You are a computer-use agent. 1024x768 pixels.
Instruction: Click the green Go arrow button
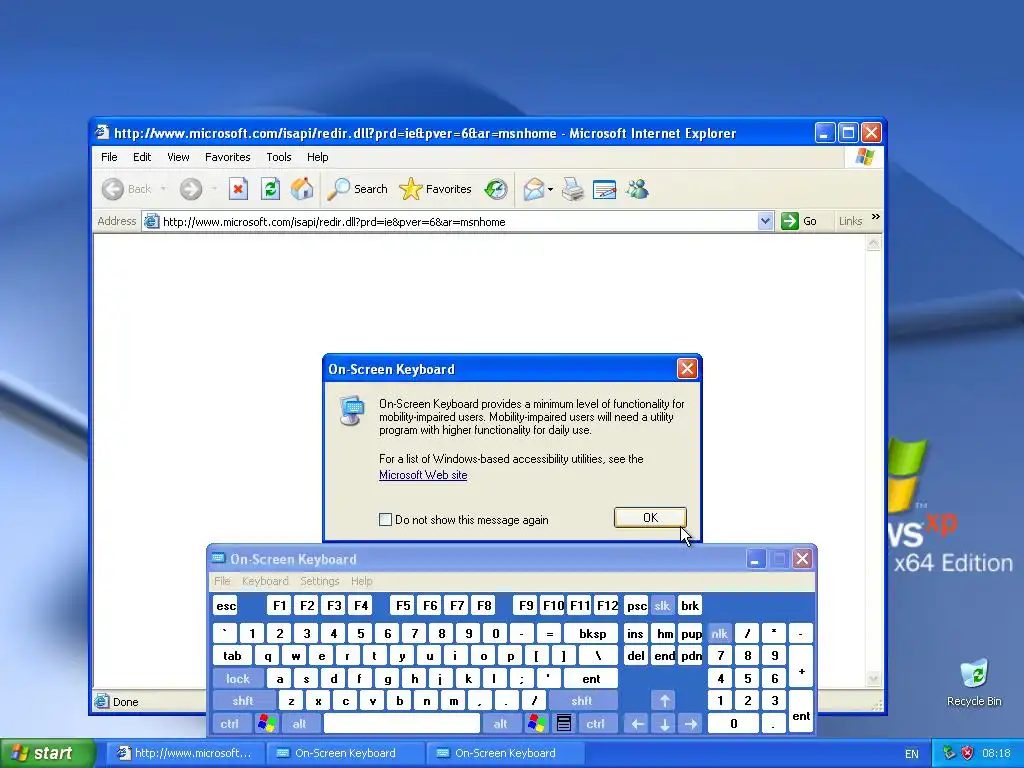[x=790, y=221]
